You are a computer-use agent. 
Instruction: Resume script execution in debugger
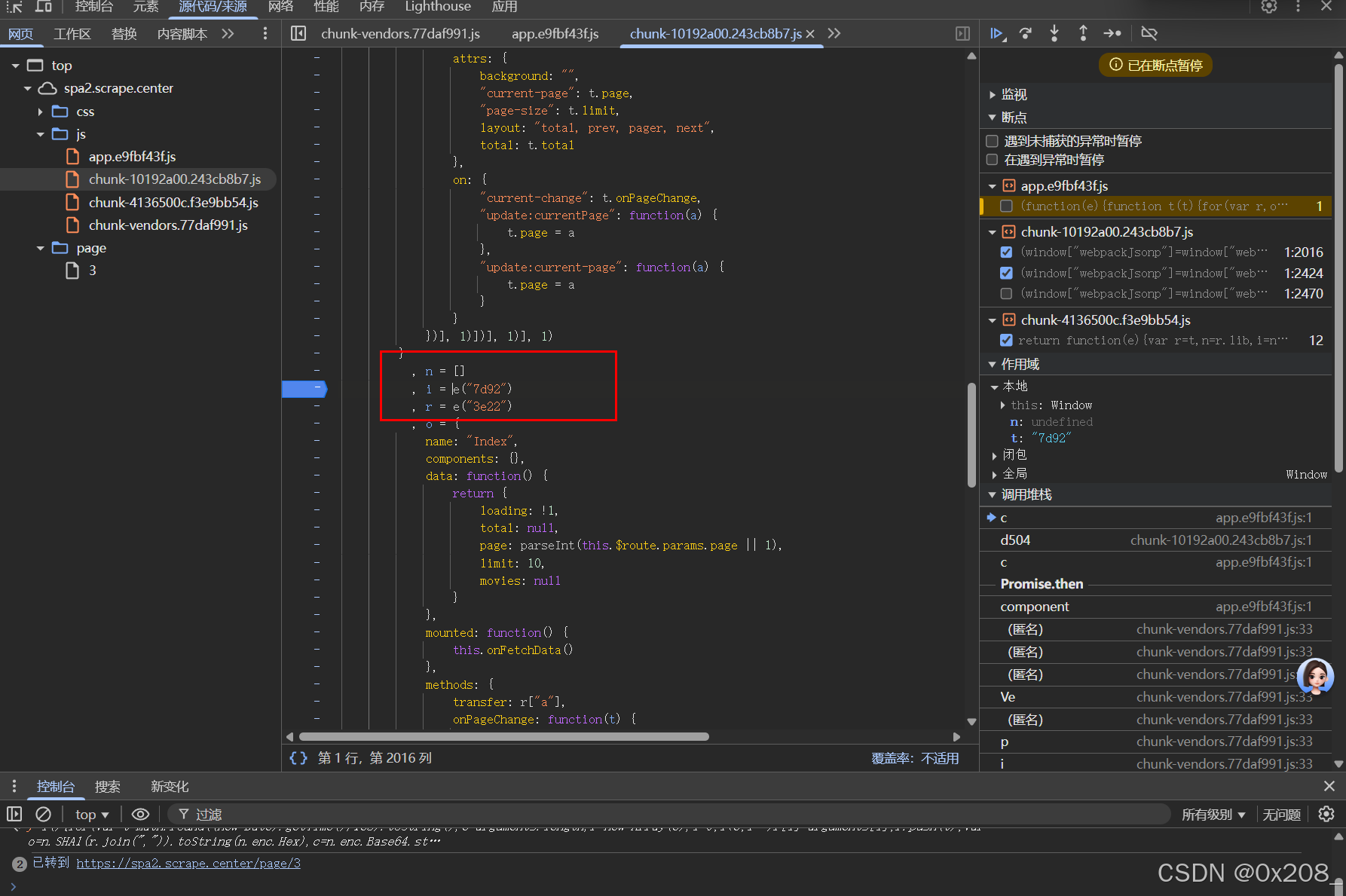(x=997, y=33)
